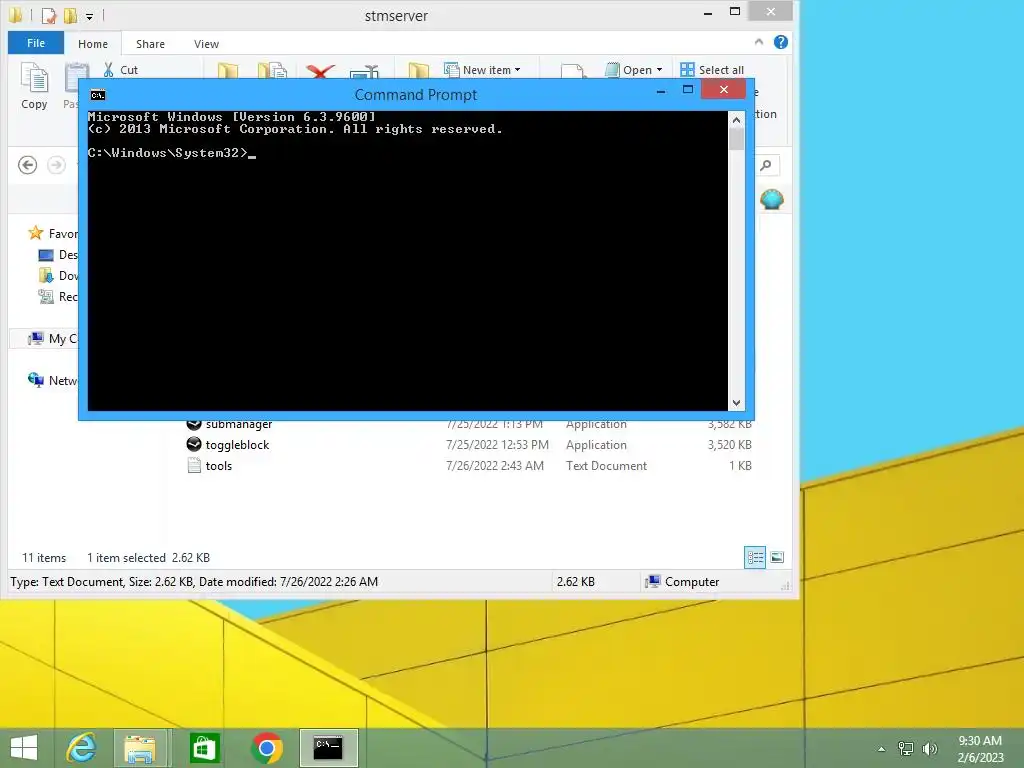Select the submanager application file
Viewport: 1024px width, 768px height.
point(238,424)
